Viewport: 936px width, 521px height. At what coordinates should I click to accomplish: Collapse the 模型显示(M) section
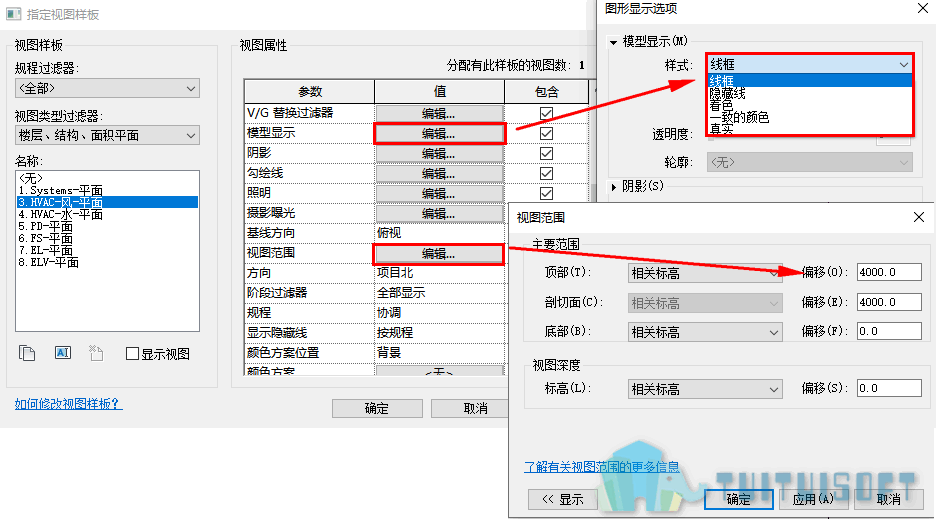613,42
